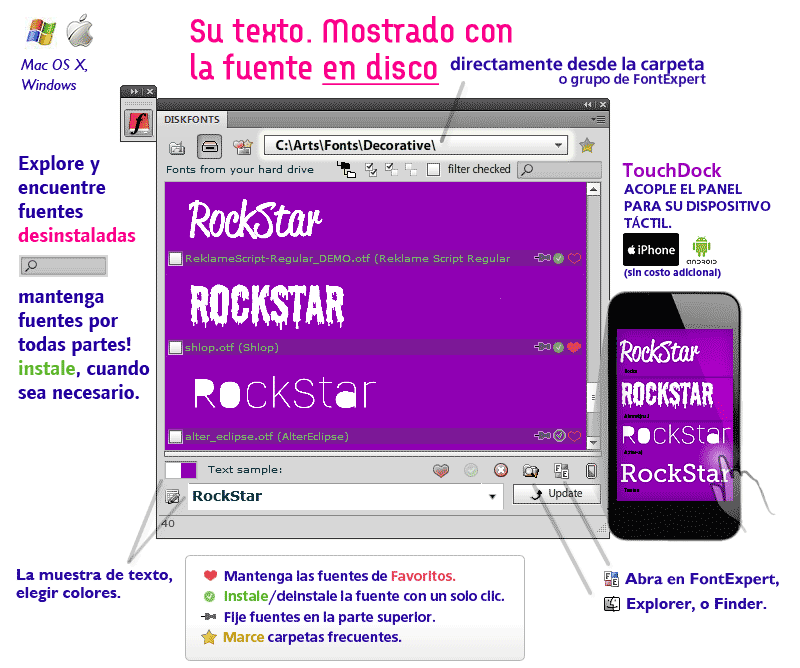
Task: Install the alter_eclipse.otf font with the check icon
Action: coord(559,436)
